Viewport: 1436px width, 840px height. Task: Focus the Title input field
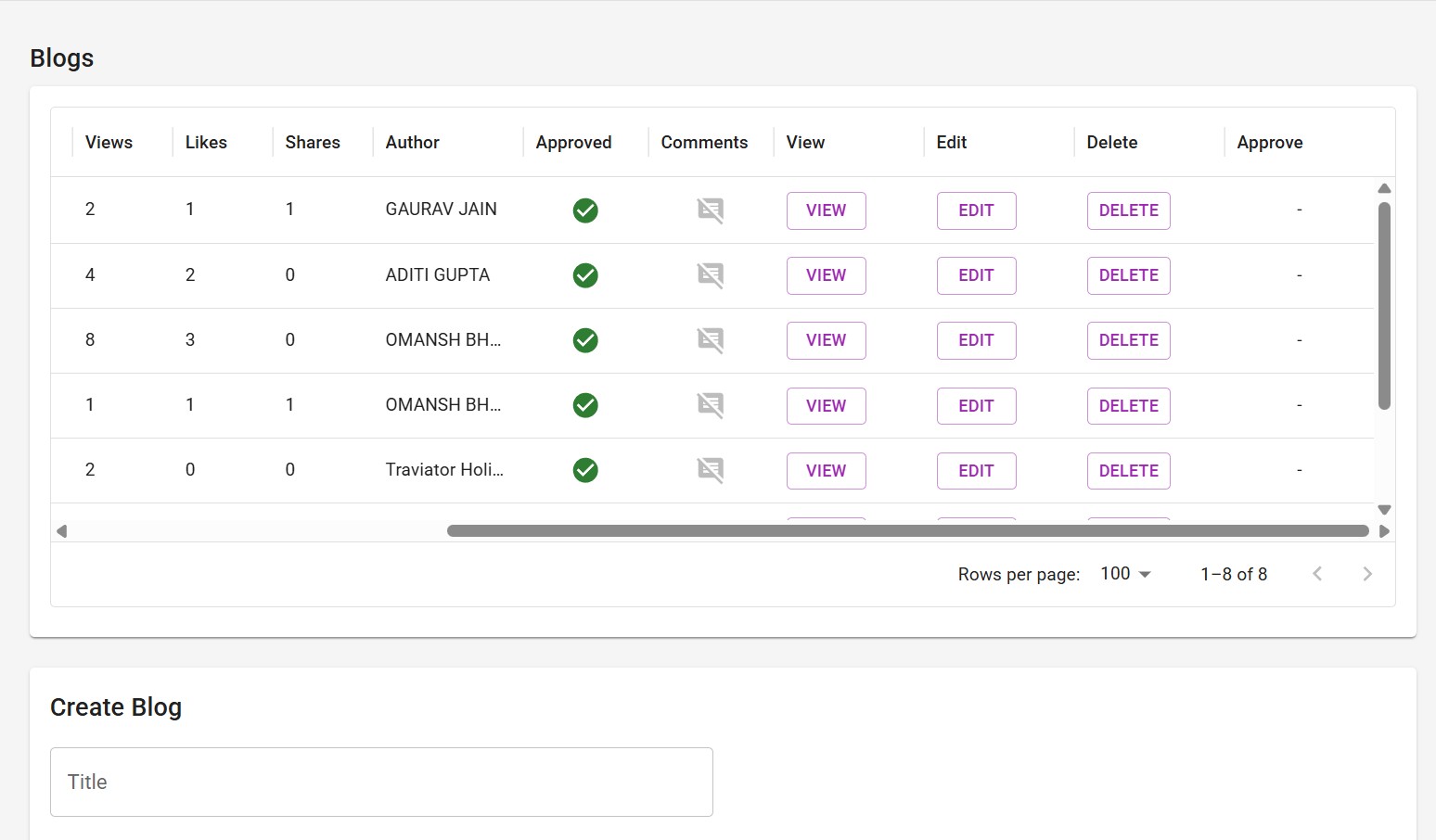coord(381,782)
